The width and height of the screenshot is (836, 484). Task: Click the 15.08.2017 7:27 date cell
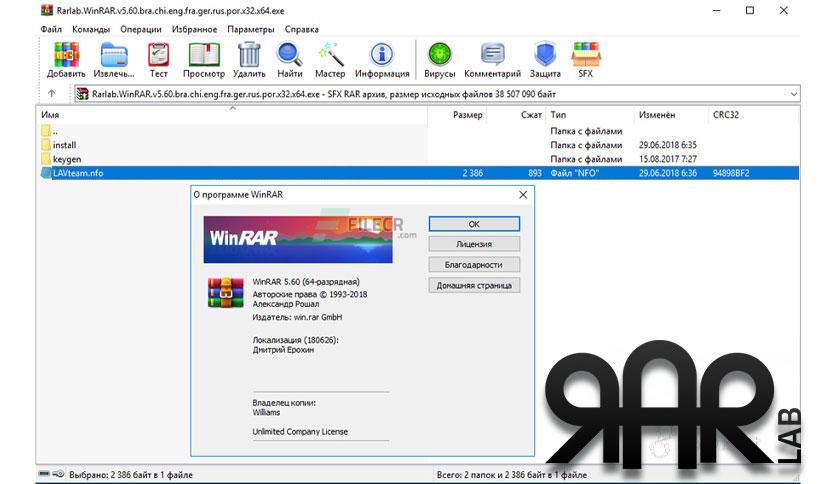coord(668,159)
